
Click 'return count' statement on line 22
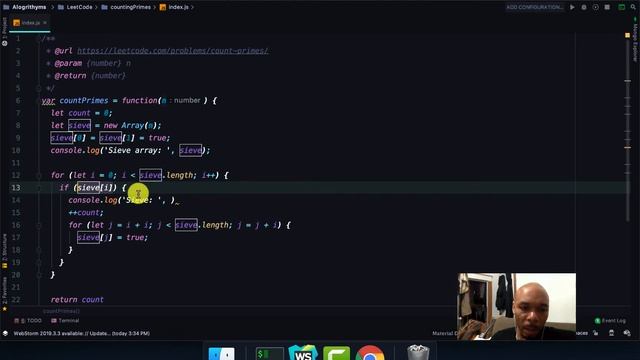click(77, 300)
